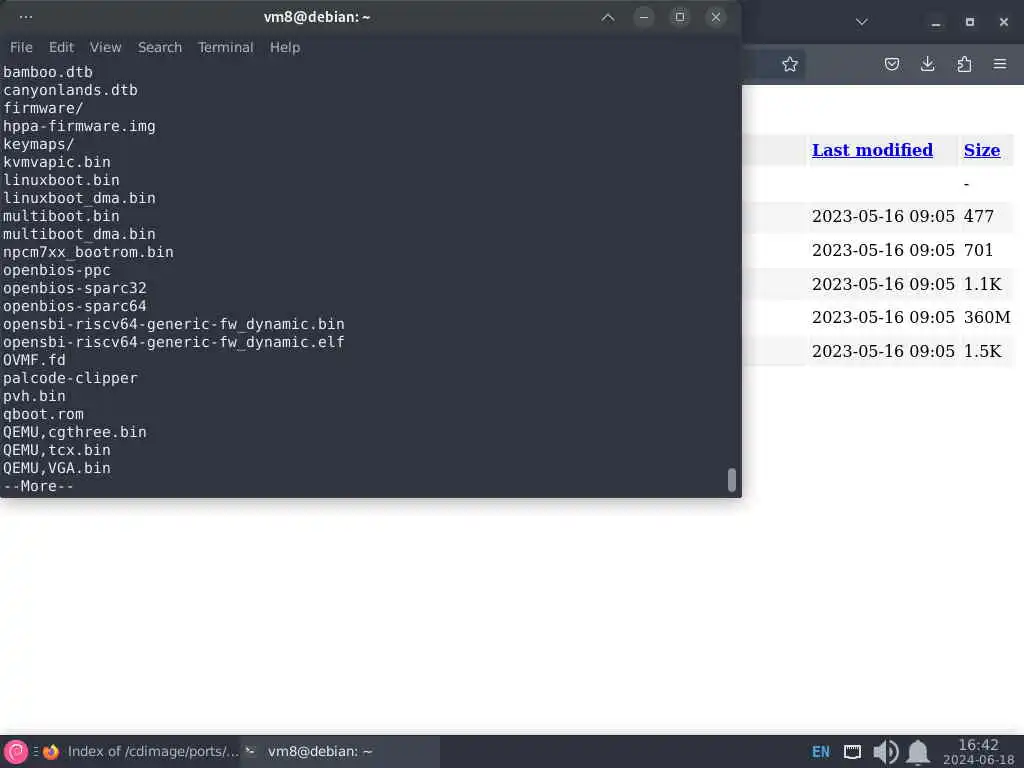Sort listing by Last modified link
The image size is (1024, 768).
coord(872,150)
